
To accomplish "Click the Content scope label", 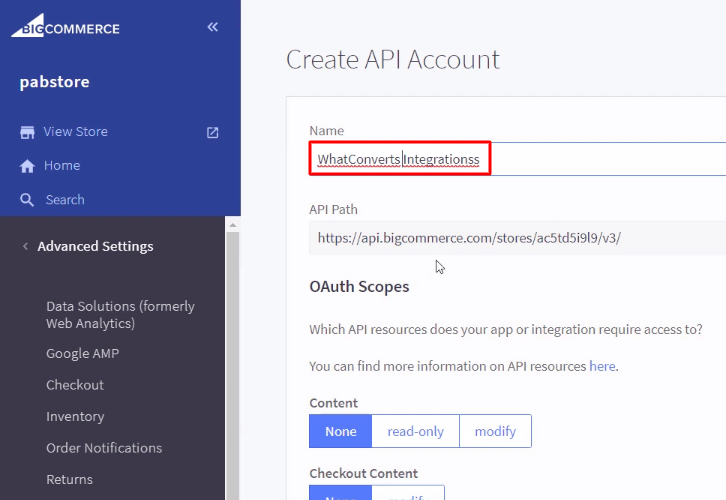I will (333, 403).
